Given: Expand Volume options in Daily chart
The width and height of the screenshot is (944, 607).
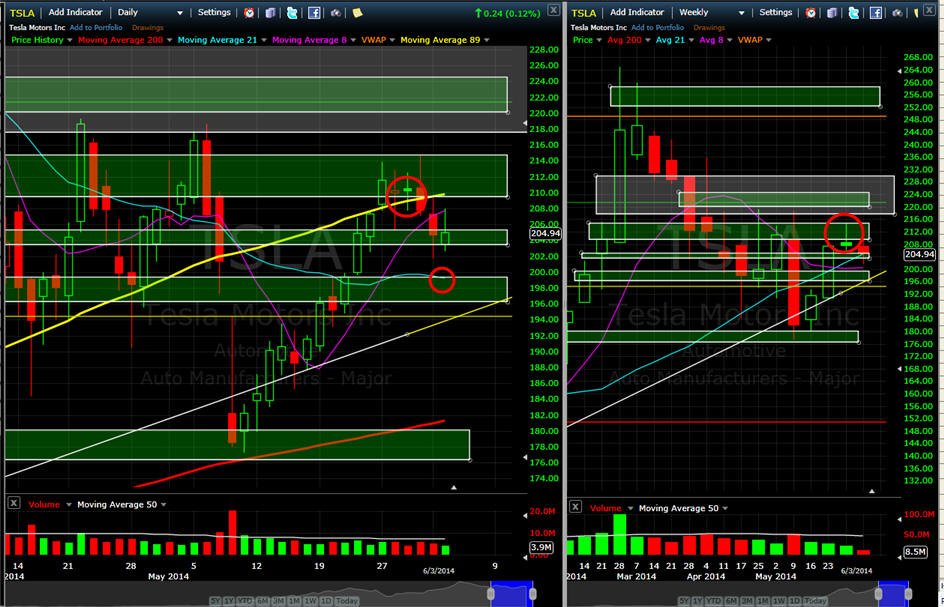Looking at the screenshot, I should 69,505.
